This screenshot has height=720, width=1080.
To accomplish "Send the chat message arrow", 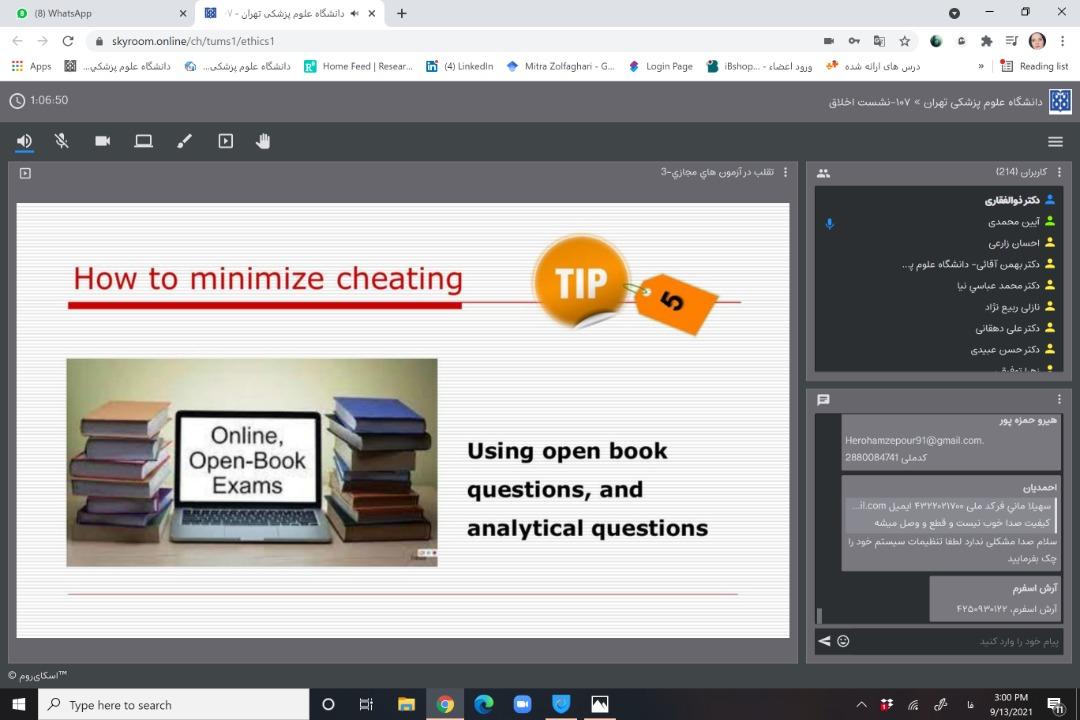I will pyautogui.click(x=824, y=641).
